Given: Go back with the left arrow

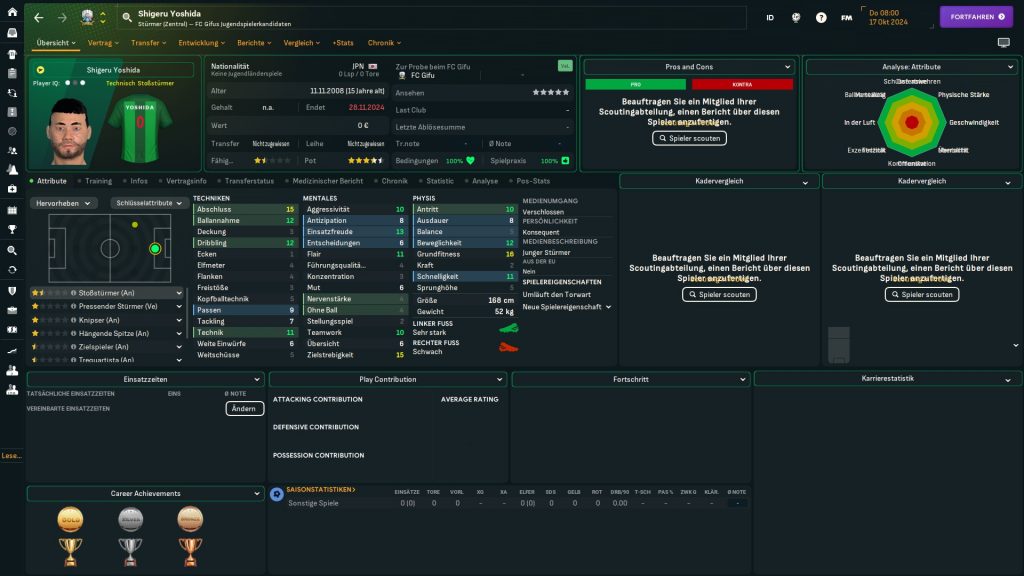Looking at the screenshot, I should click(x=38, y=18).
